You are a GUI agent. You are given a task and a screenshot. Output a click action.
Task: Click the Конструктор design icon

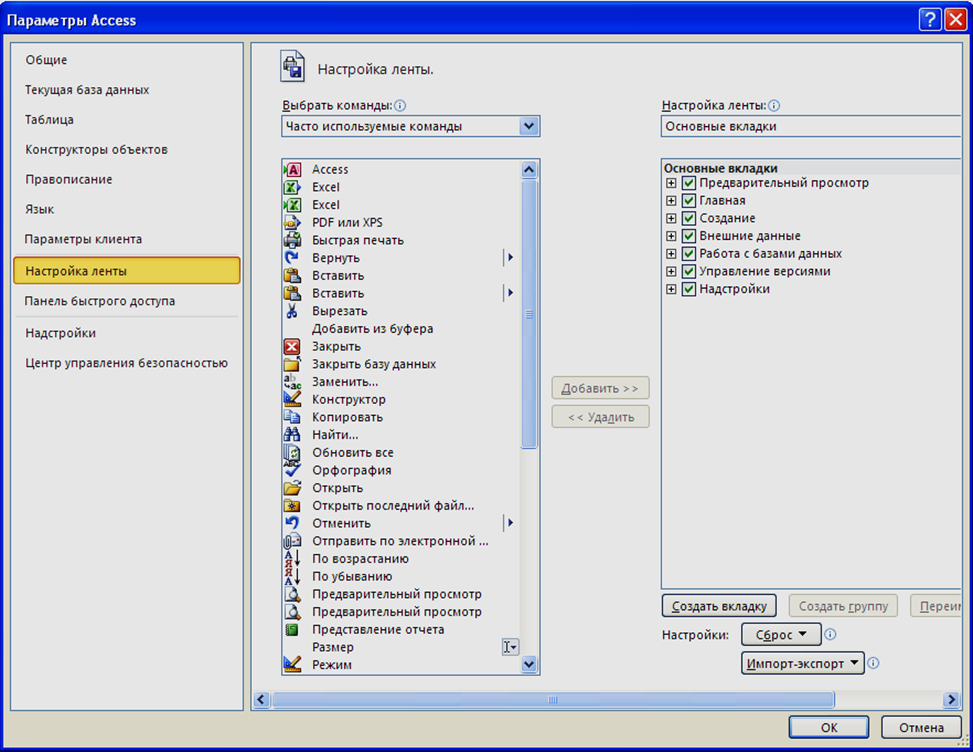tap(292, 399)
